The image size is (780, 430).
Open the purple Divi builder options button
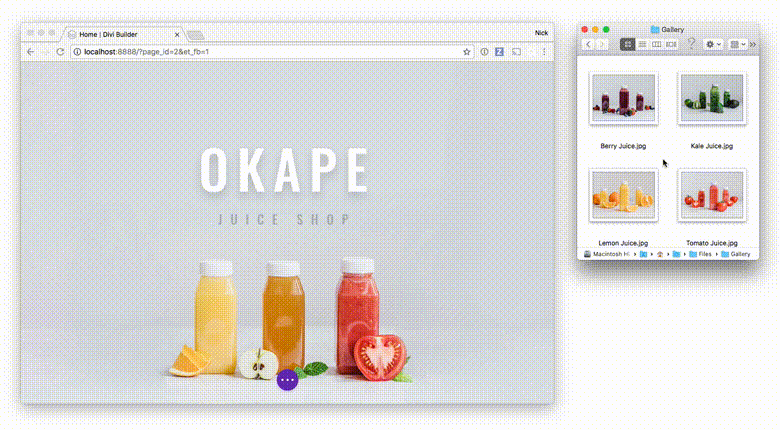[x=287, y=380]
